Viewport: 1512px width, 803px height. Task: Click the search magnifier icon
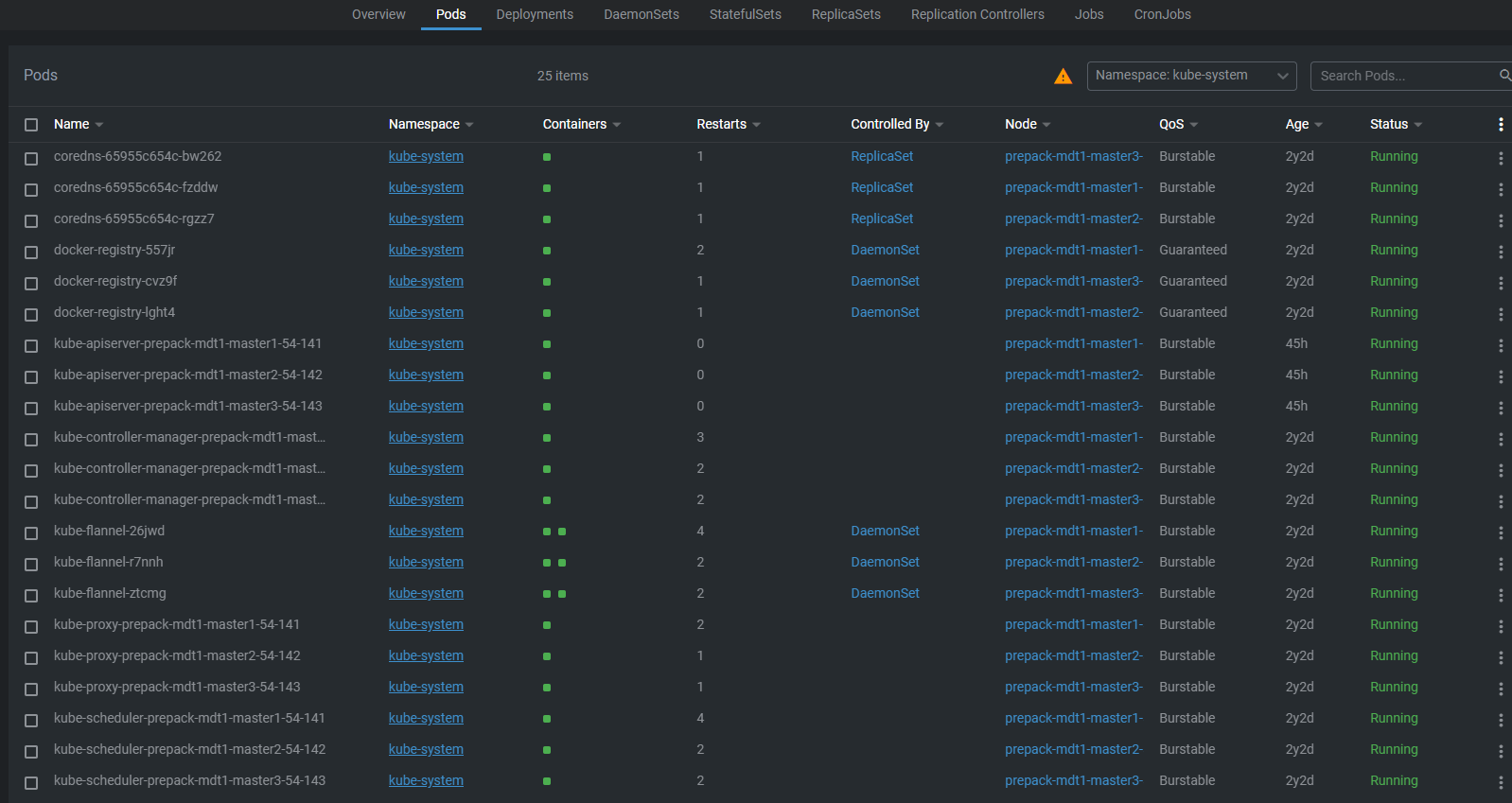[x=1504, y=75]
